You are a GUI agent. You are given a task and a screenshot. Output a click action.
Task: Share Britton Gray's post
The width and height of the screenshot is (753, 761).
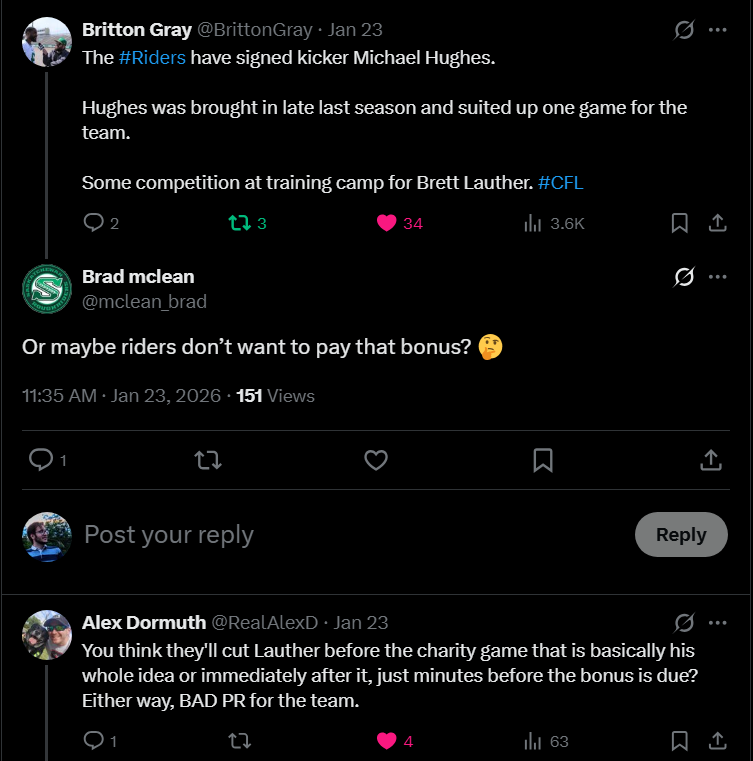(717, 223)
